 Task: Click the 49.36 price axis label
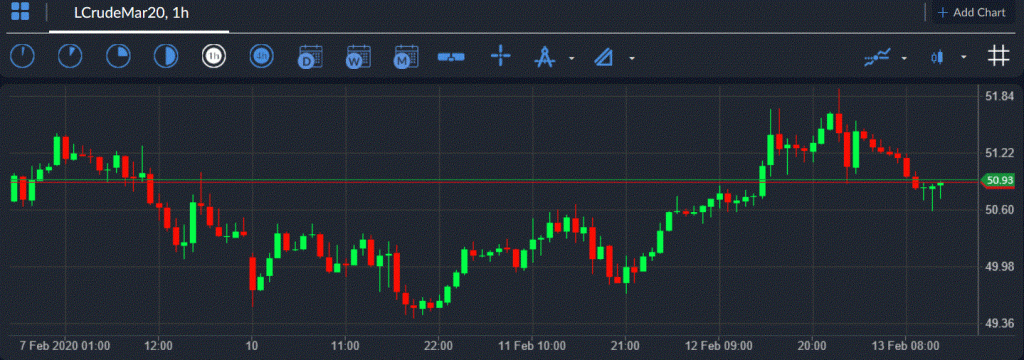point(999,323)
